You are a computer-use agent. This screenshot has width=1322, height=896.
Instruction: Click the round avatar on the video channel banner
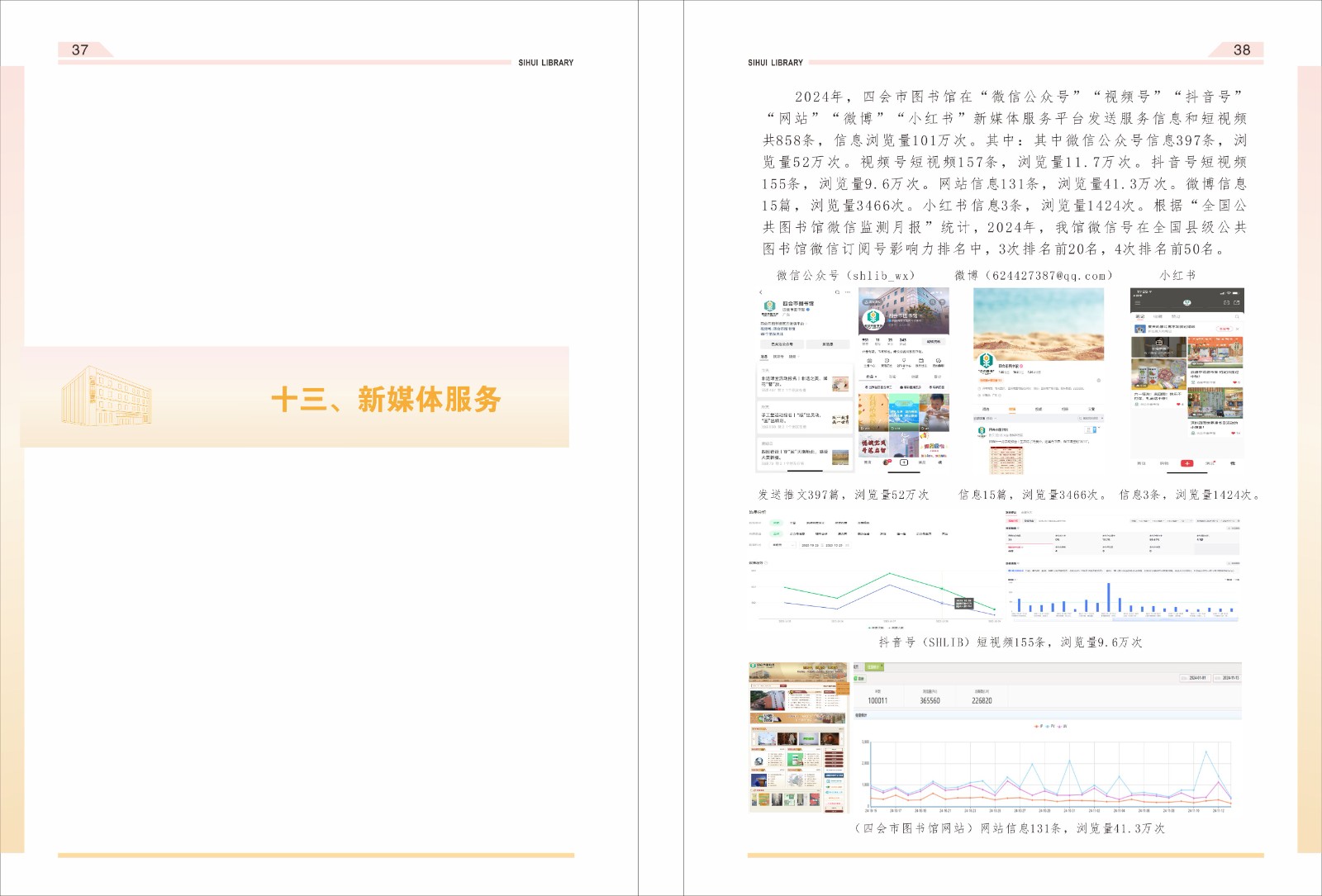[x=873, y=317]
